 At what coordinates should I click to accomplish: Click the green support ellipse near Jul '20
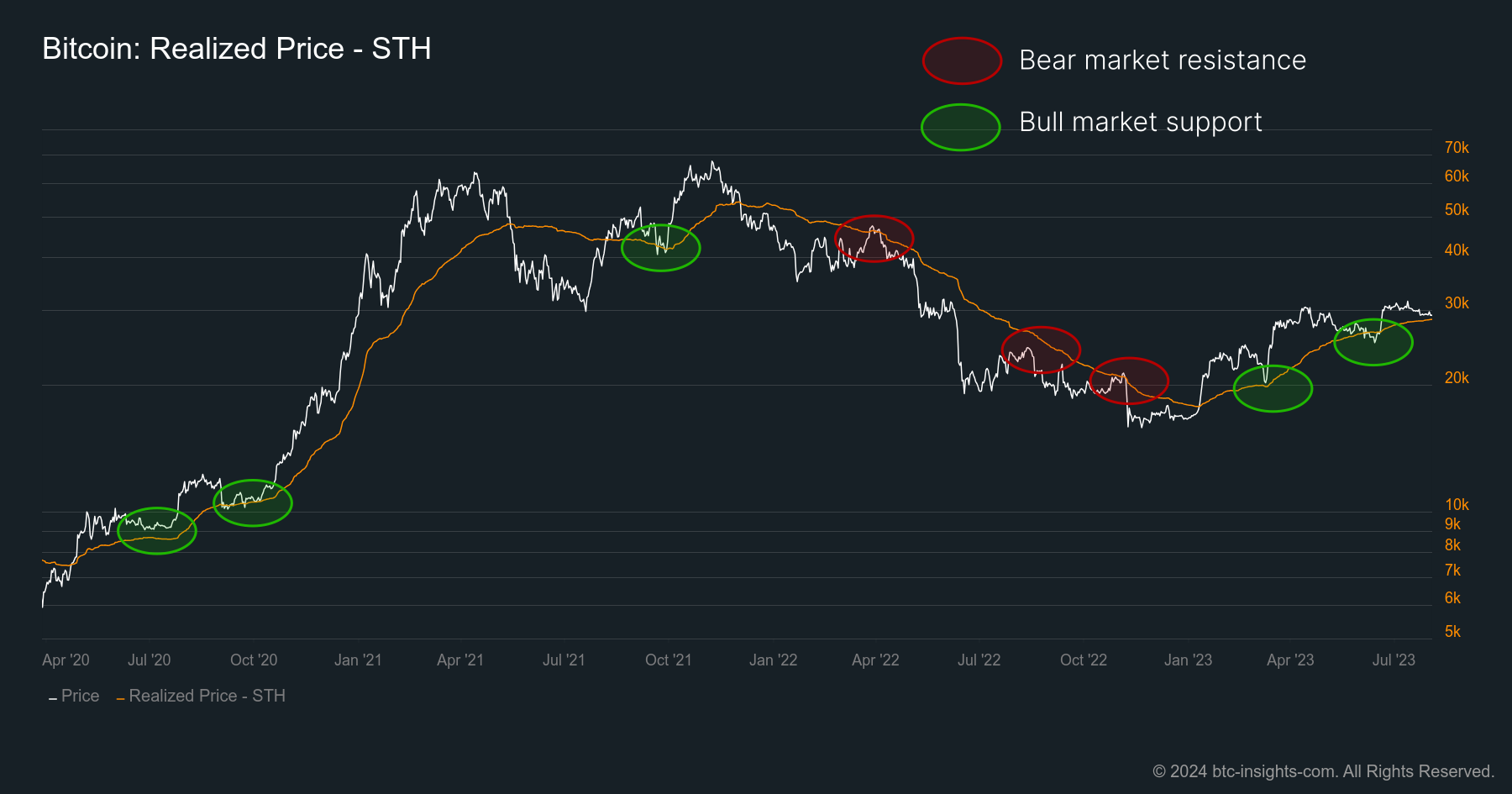pyautogui.click(x=158, y=530)
